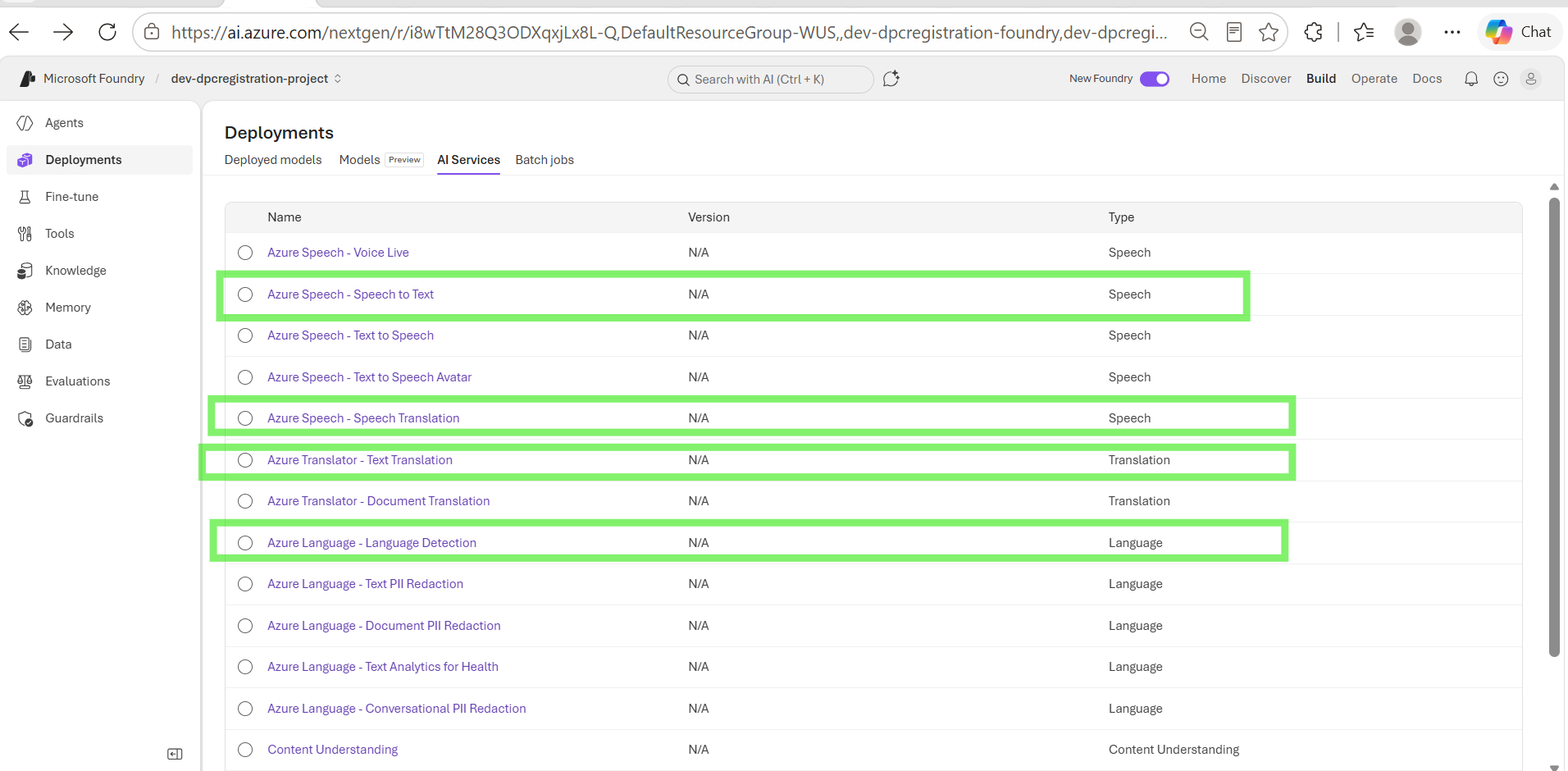1568x771 pixels.
Task: Click the browser forward arrow
Action: 63,32
